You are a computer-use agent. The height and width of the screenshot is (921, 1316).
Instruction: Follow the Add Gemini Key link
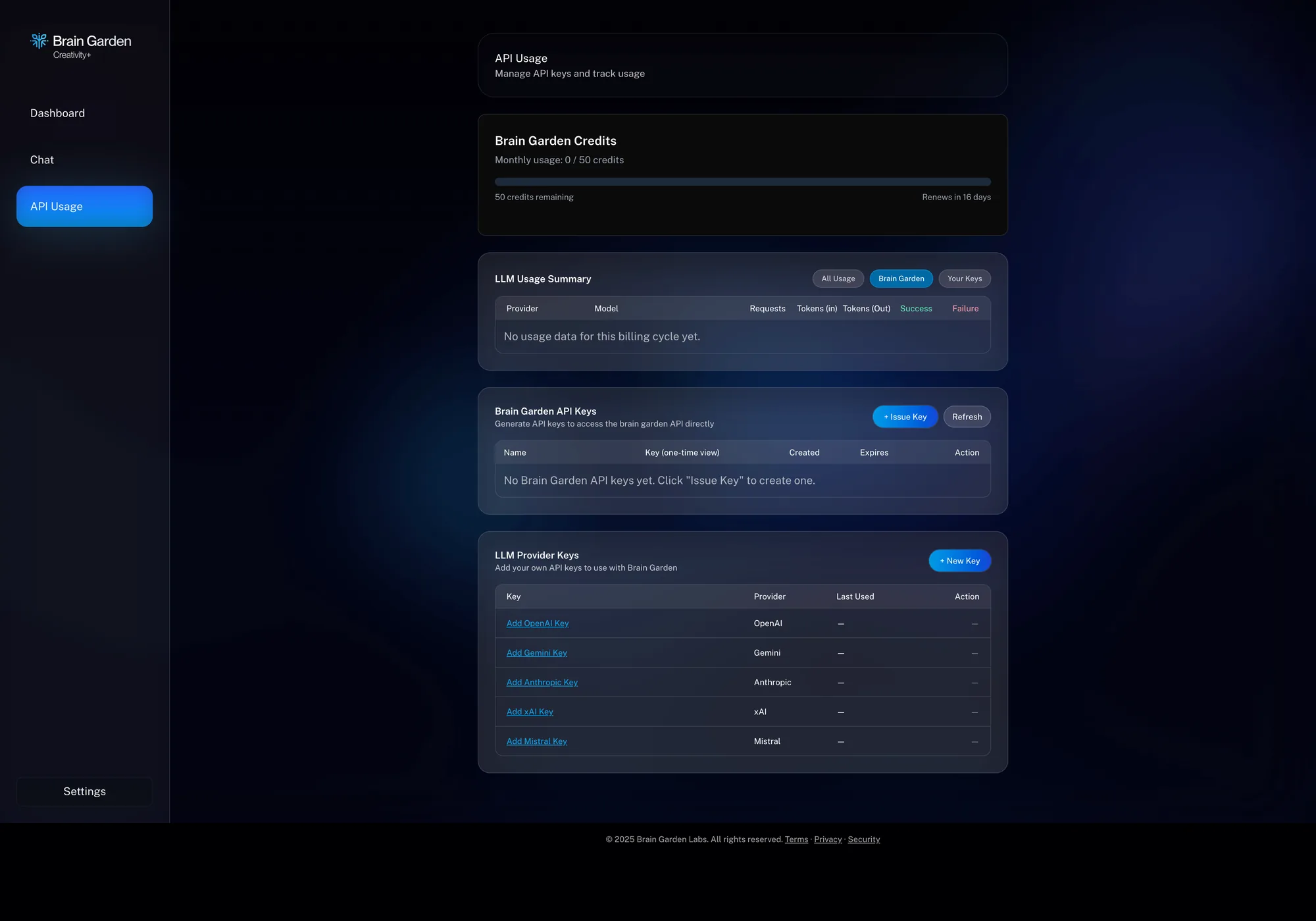[x=536, y=653]
